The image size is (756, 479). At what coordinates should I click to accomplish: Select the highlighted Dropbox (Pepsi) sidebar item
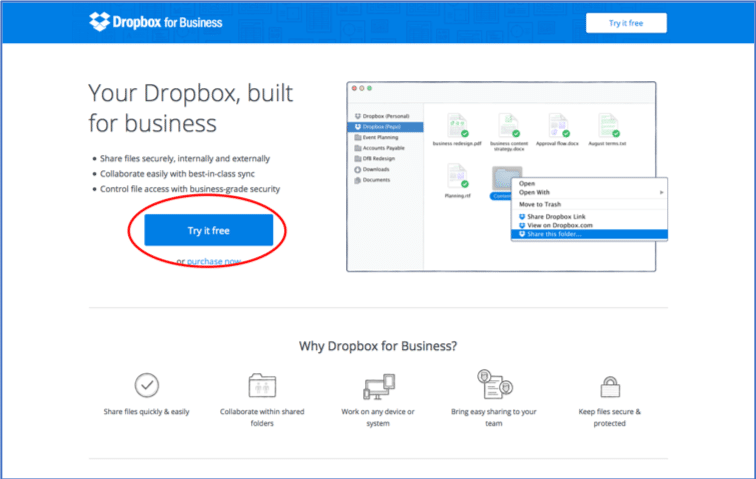(x=385, y=127)
